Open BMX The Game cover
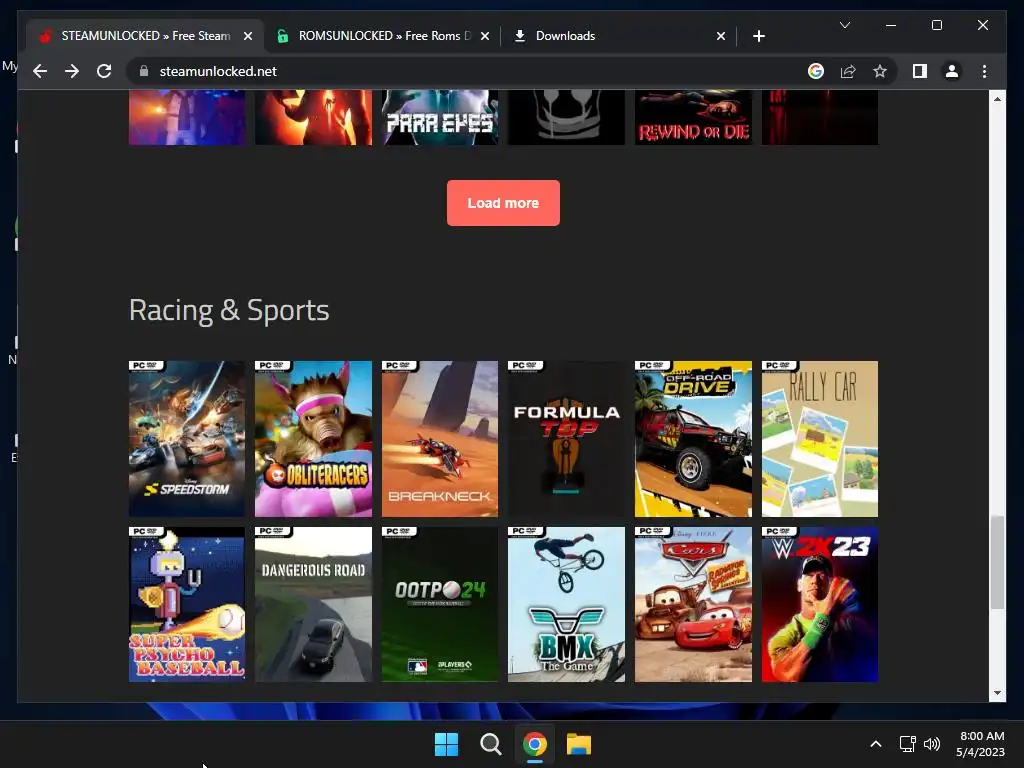The width and height of the screenshot is (1024, 768). coord(566,605)
